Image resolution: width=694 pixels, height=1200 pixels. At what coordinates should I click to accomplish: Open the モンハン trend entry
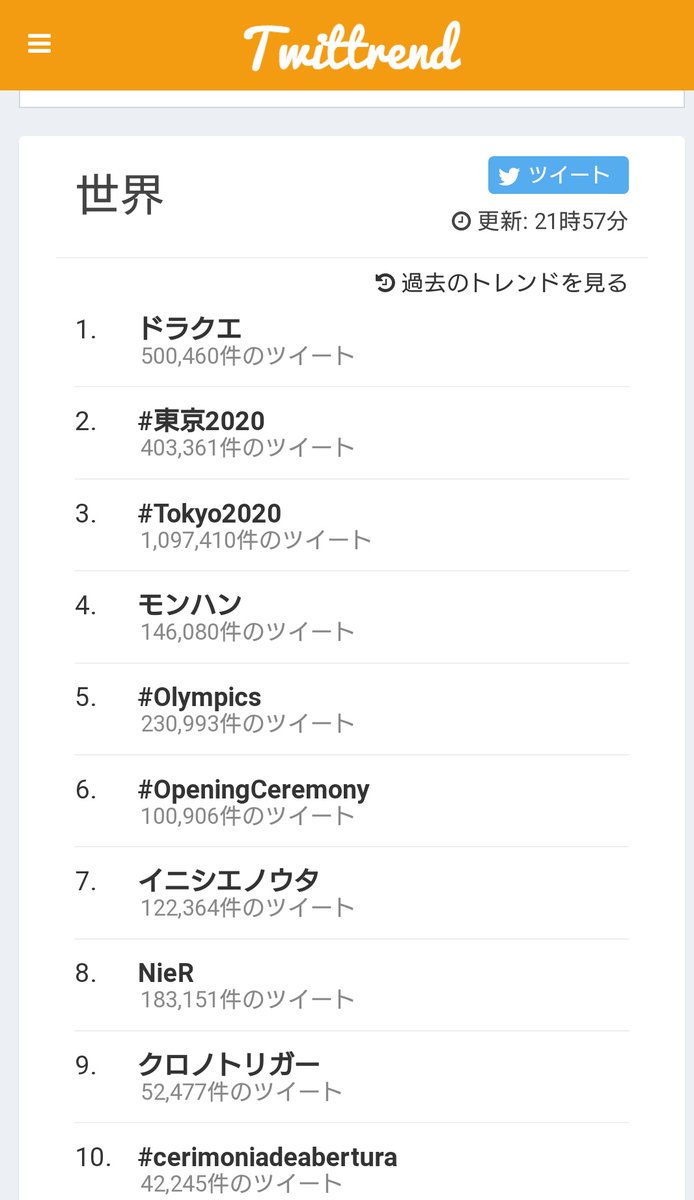190,604
